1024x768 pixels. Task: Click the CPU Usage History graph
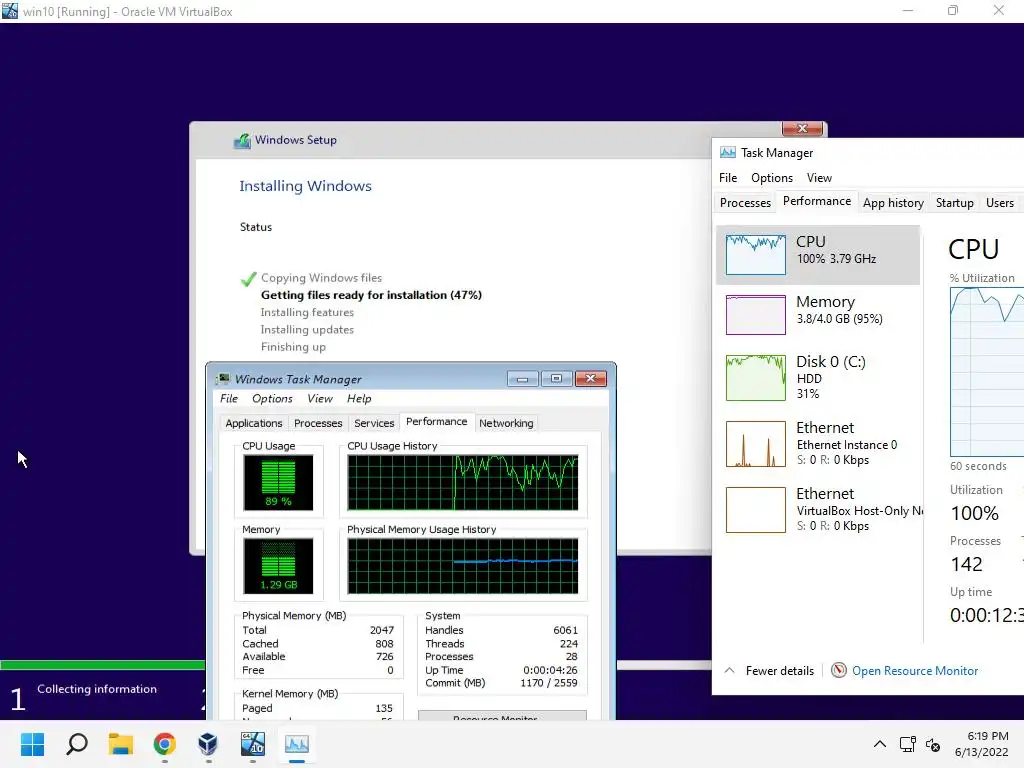click(462, 483)
